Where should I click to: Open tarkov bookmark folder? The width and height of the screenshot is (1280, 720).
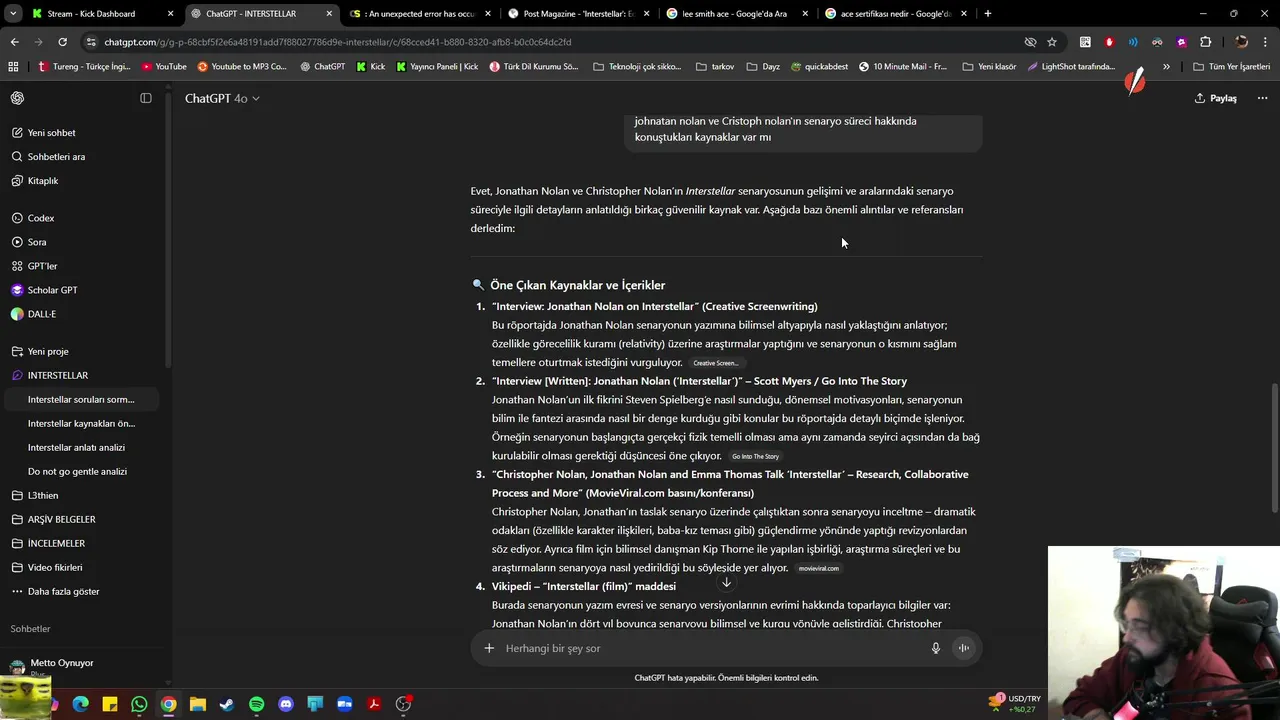[x=714, y=67]
